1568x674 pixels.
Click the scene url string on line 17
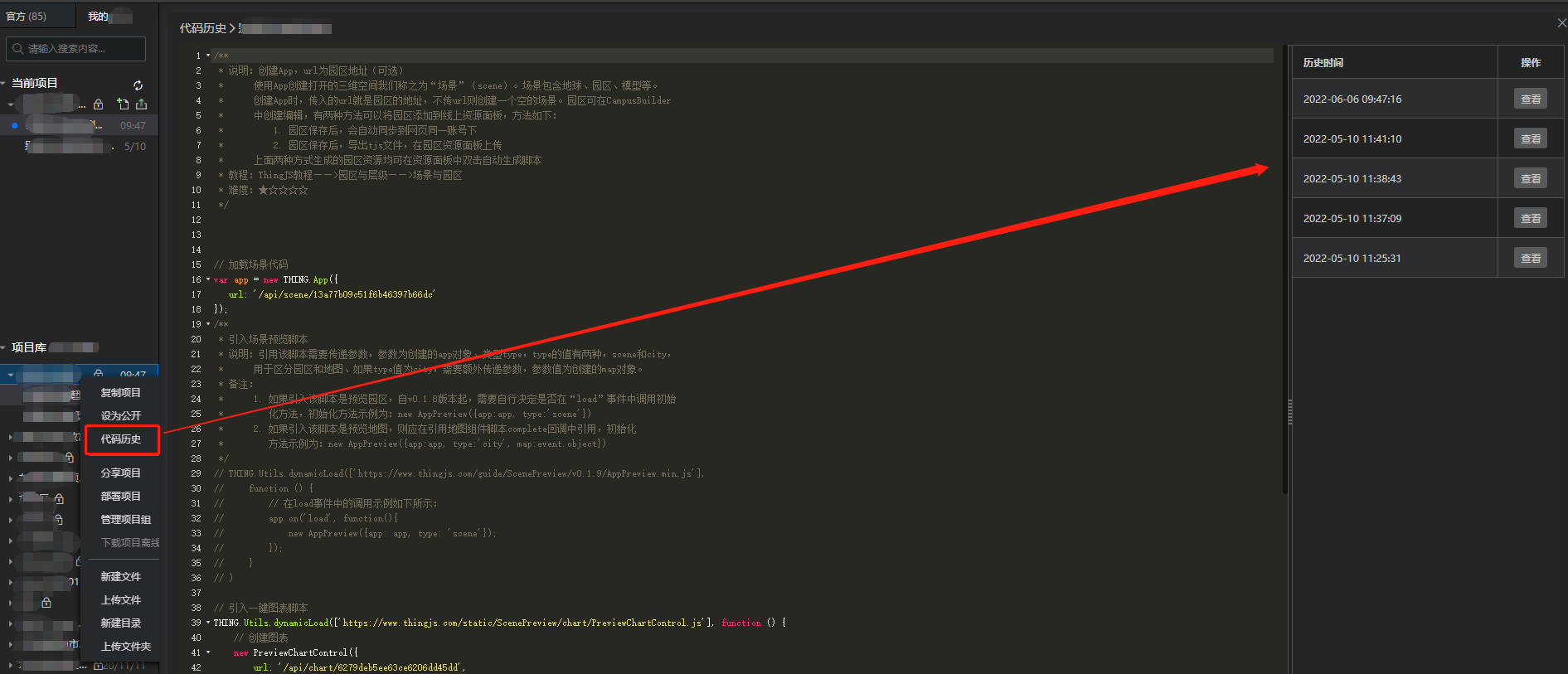pyautogui.click(x=344, y=294)
